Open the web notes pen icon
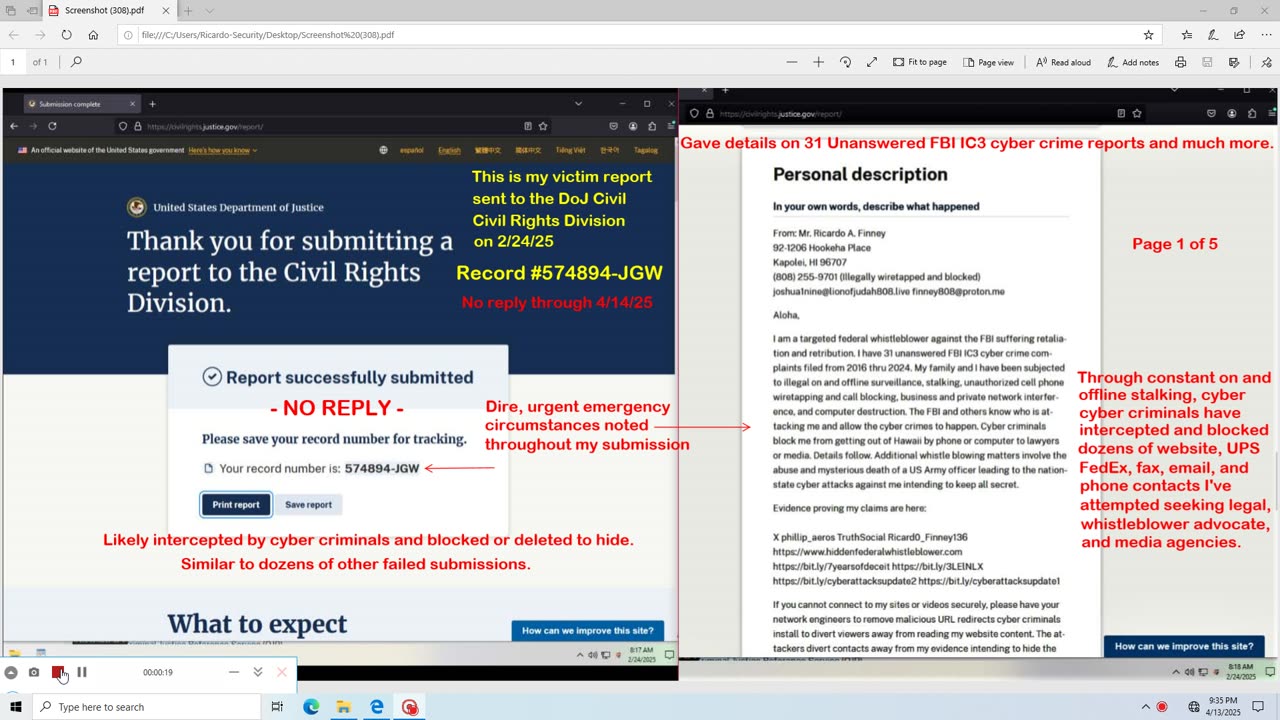 (x=1212, y=34)
